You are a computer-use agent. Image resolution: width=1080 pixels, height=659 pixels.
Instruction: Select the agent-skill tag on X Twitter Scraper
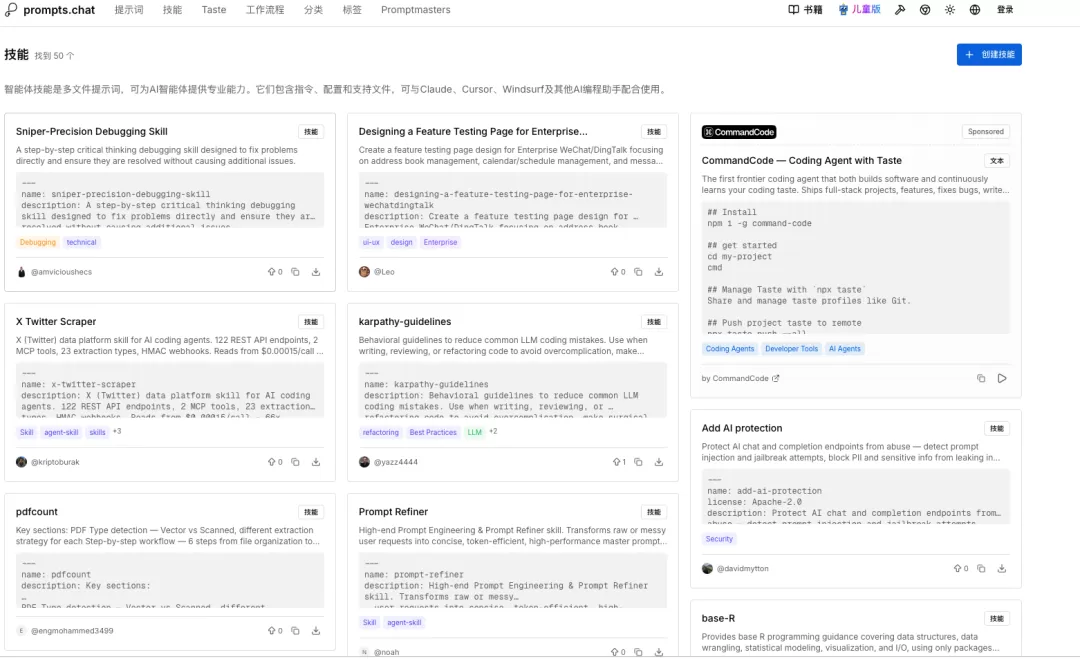pos(61,432)
